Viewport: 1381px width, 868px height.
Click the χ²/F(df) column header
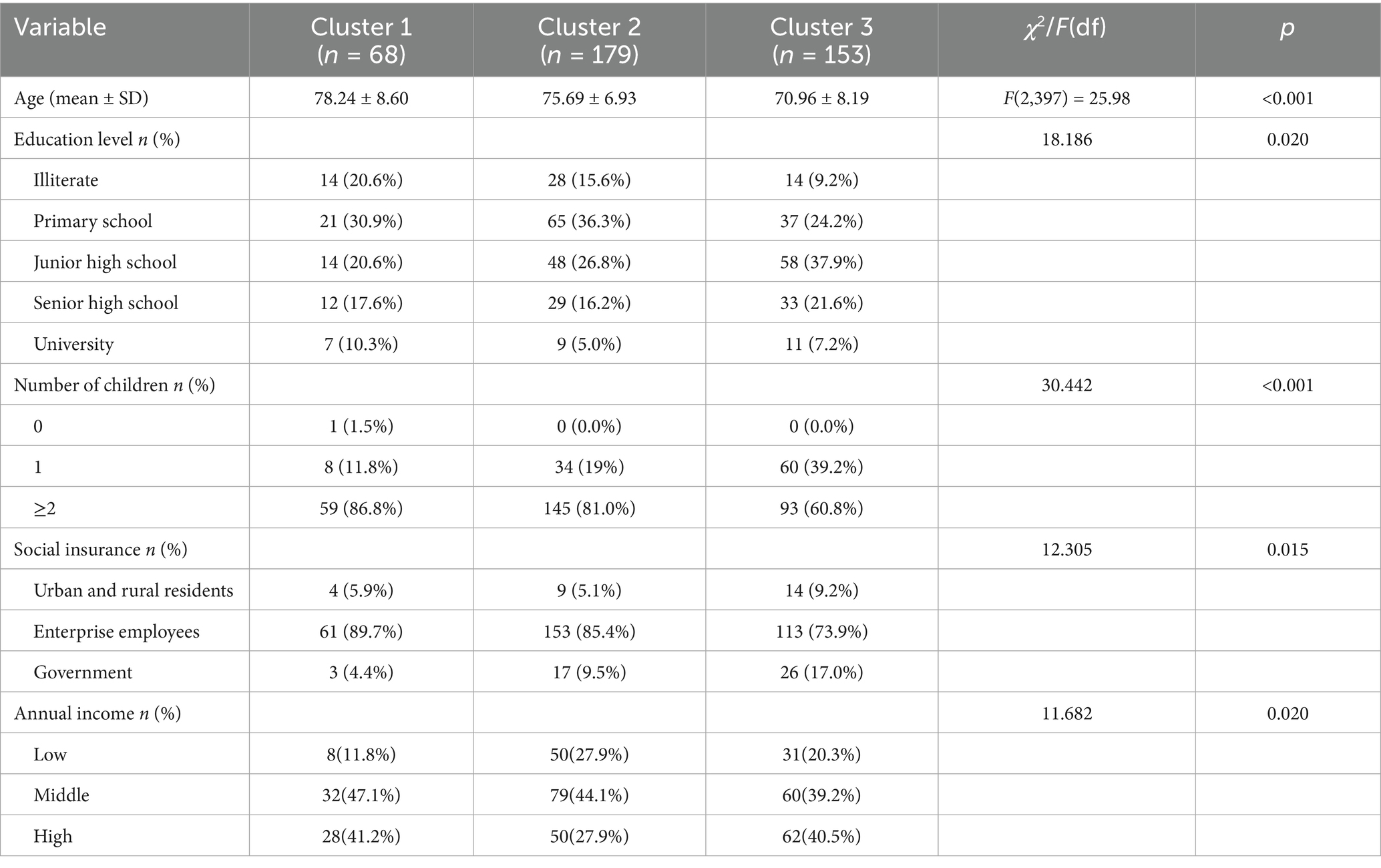(x=1066, y=29)
